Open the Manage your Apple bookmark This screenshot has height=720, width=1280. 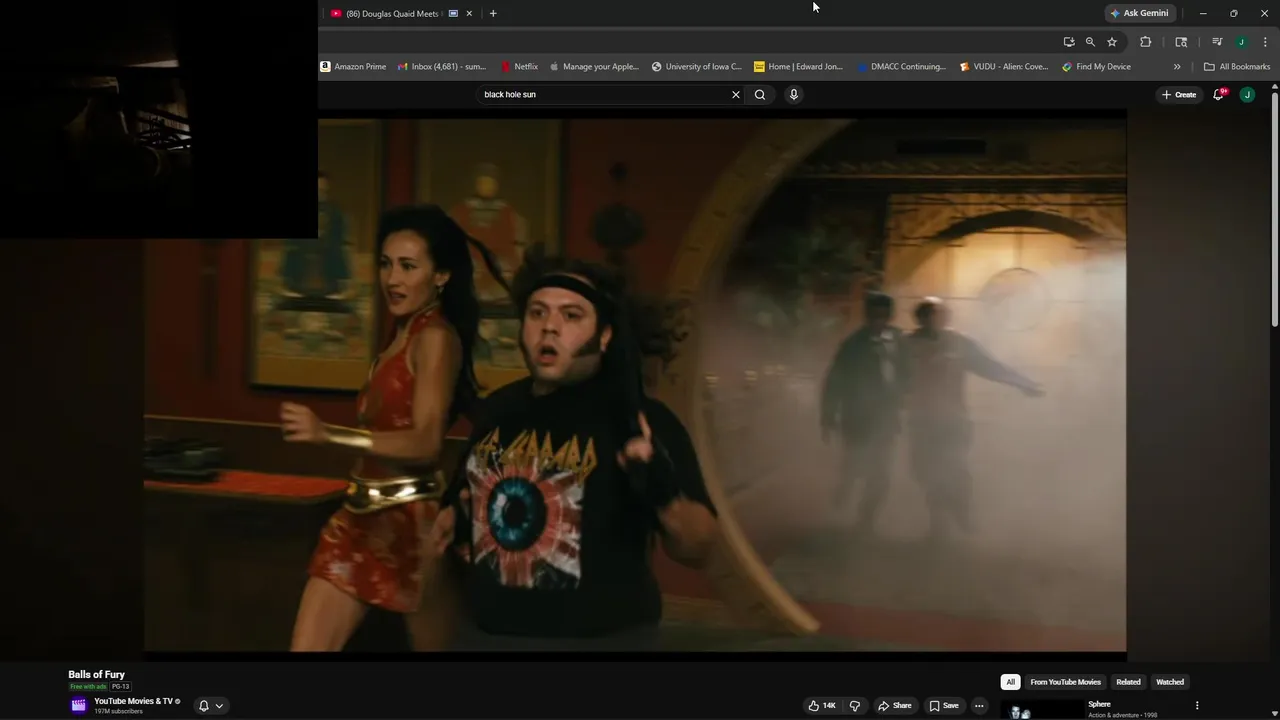coord(593,67)
